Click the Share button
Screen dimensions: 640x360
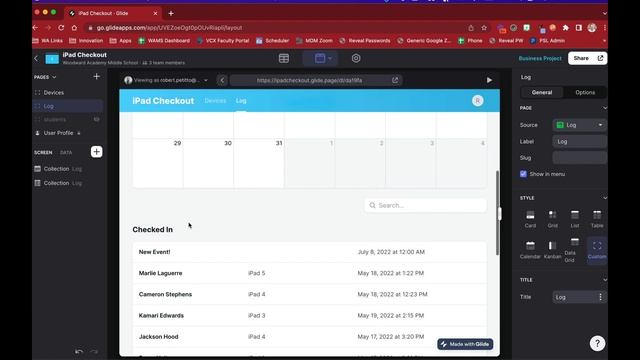pyautogui.click(x=587, y=58)
